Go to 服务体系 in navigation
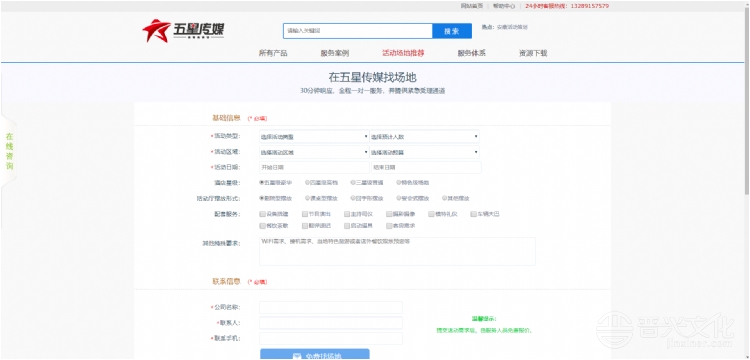 tap(472, 53)
